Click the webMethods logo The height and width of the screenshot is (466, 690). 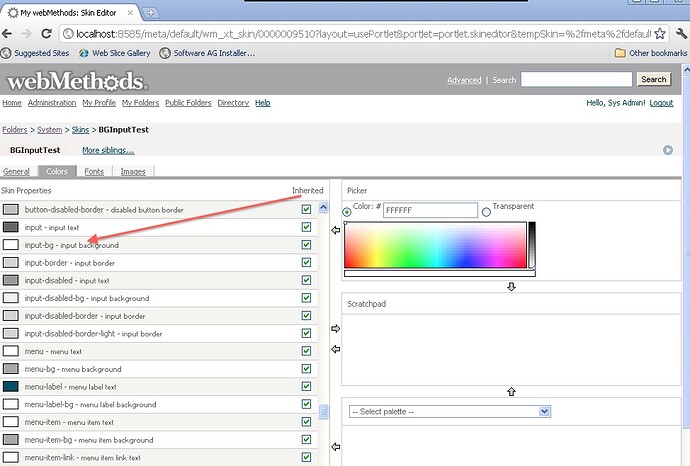click(77, 81)
